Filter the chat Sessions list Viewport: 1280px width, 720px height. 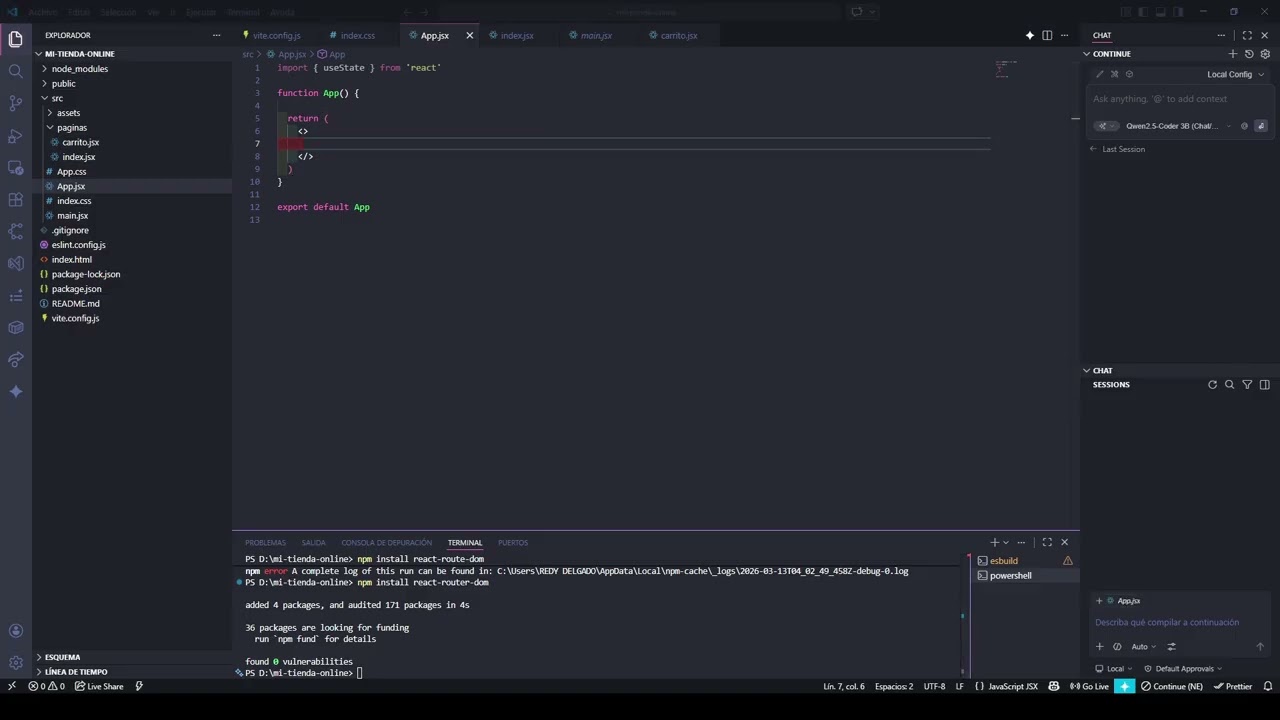1247,385
